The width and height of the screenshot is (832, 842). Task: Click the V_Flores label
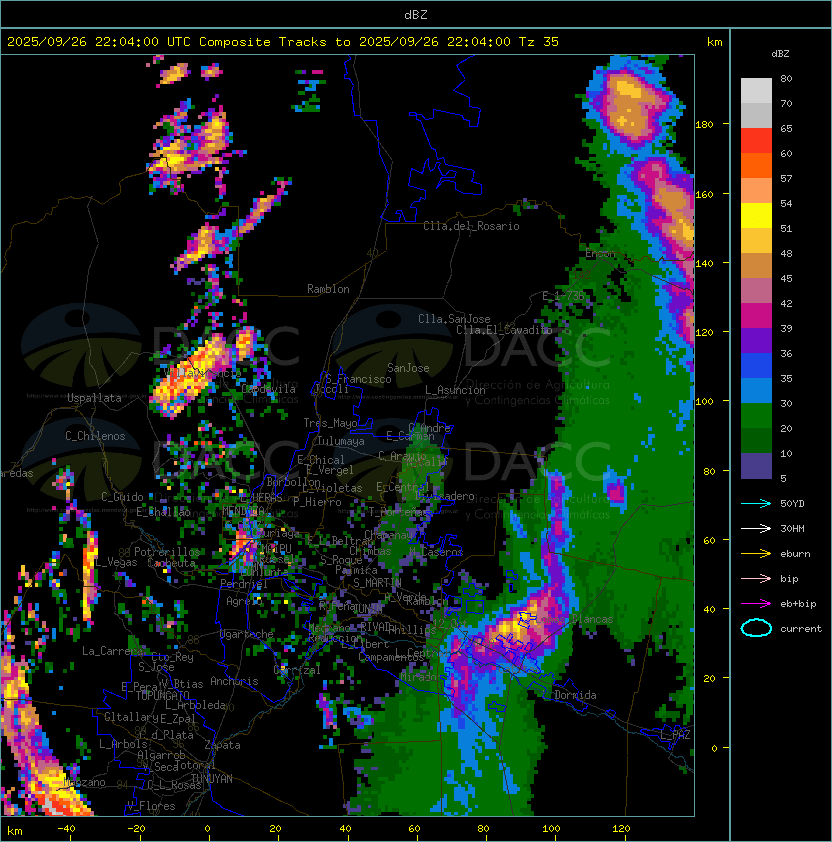[151, 806]
